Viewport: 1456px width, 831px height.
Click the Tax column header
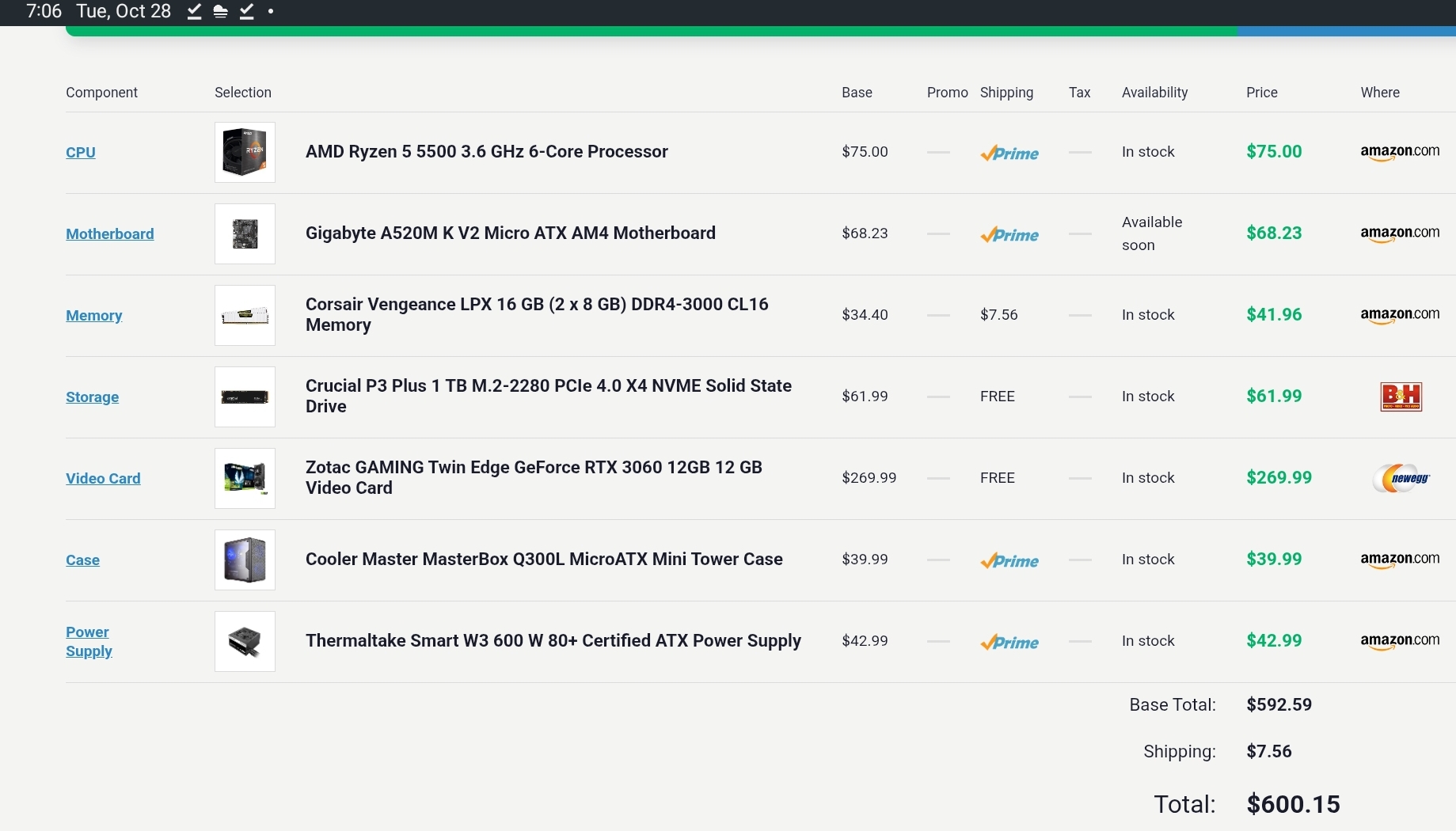click(1079, 93)
